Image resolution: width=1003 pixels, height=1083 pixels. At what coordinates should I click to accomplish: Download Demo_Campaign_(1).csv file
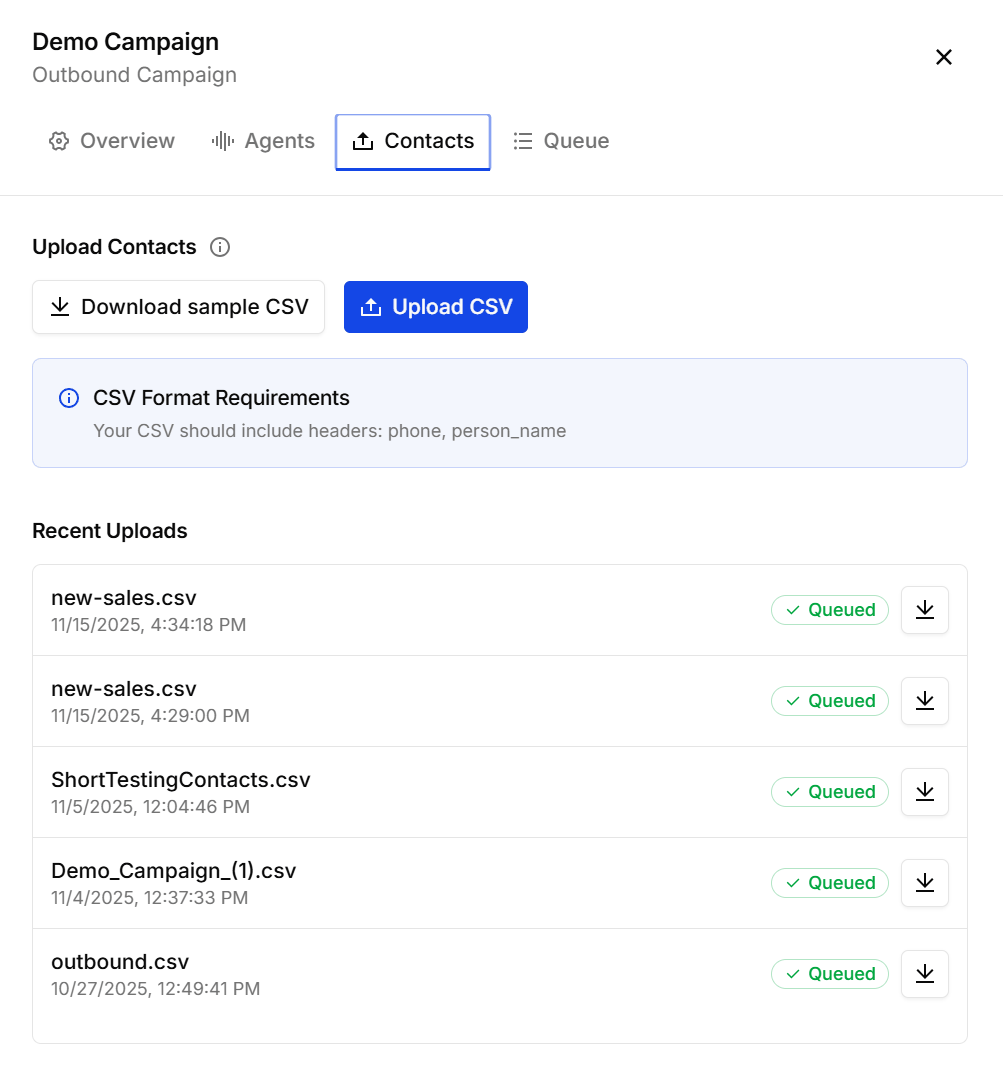[x=925, y=883]
